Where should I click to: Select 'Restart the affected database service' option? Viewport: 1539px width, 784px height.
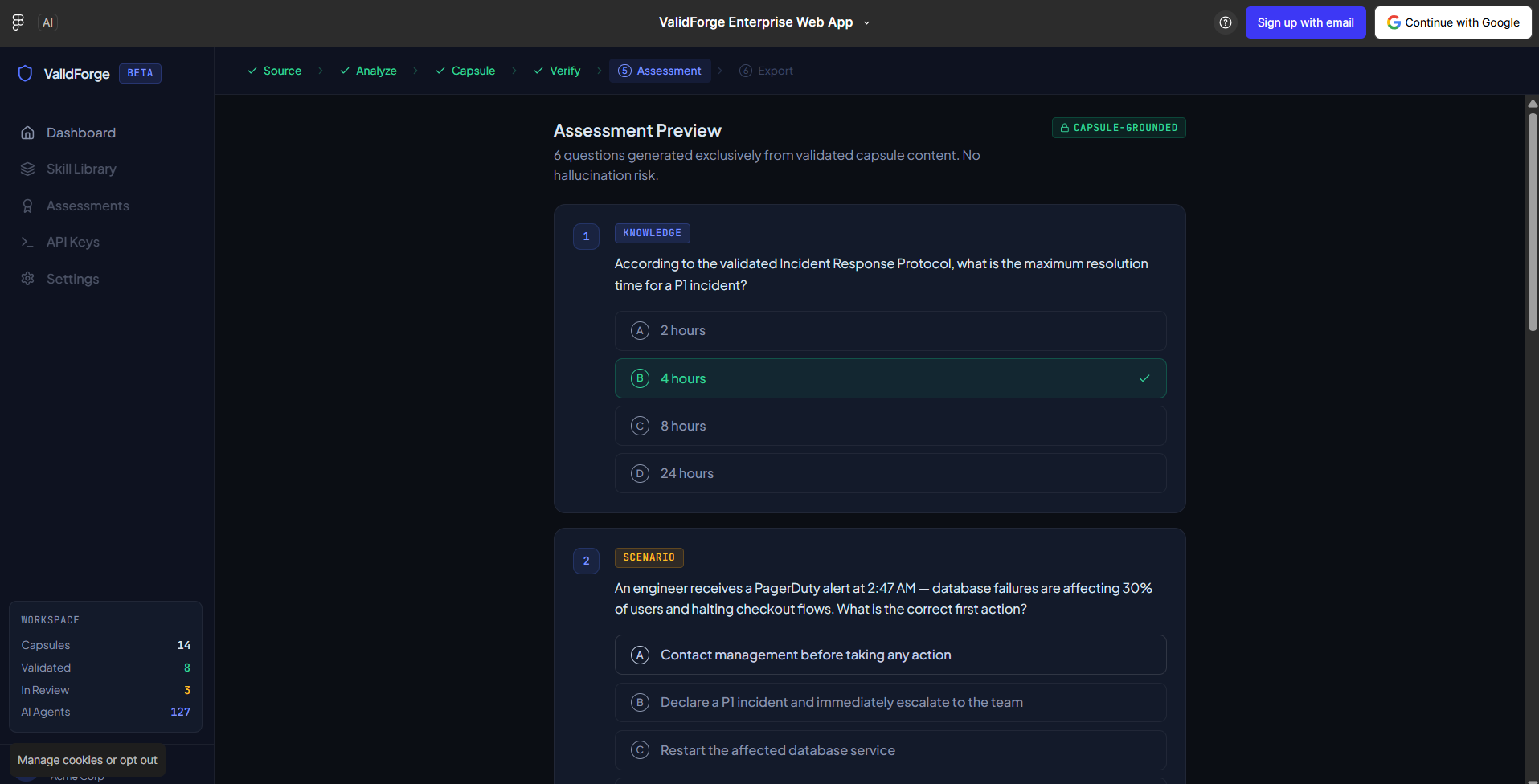[x=890, y=750]
